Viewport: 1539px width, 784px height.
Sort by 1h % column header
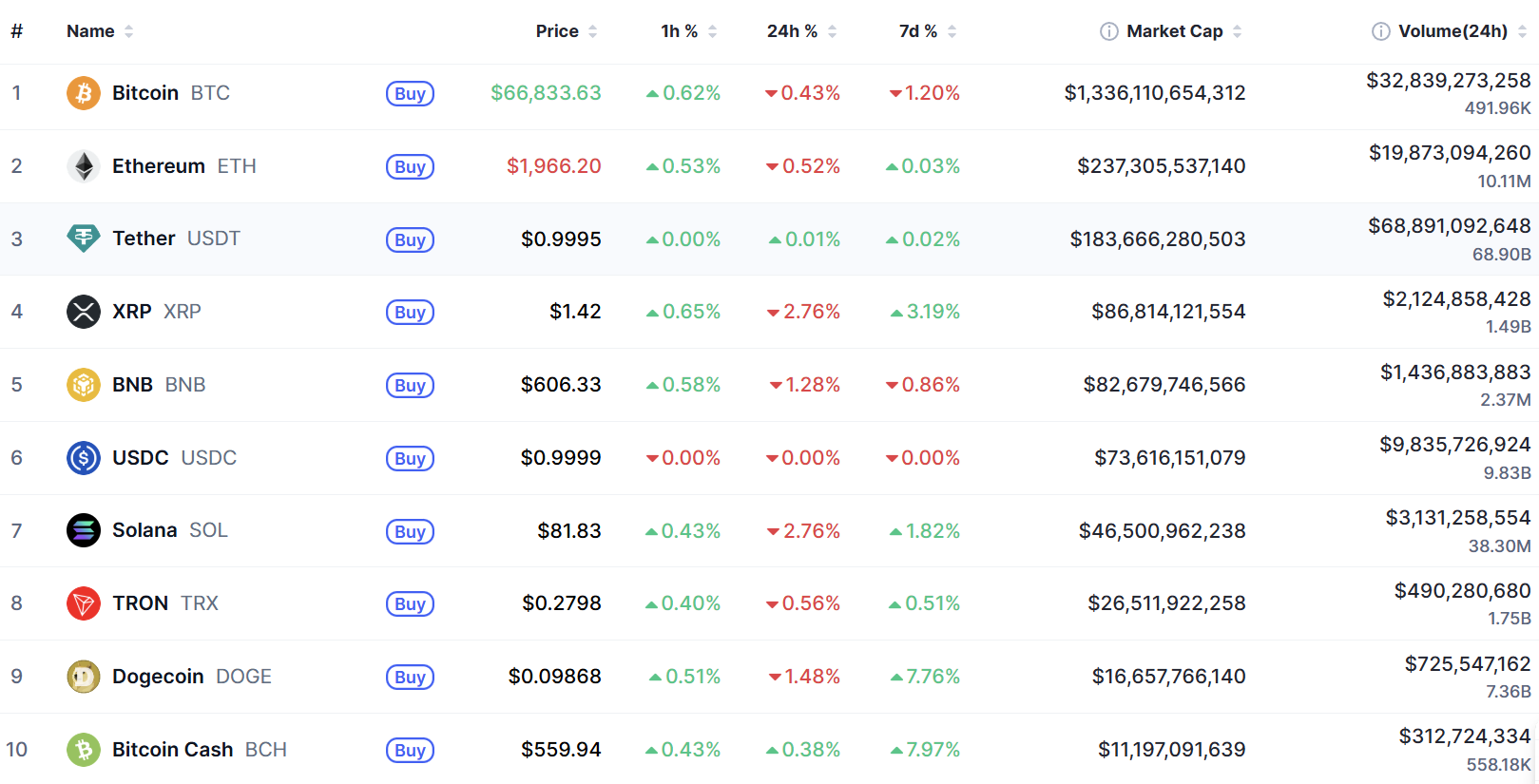pos(679,31)
